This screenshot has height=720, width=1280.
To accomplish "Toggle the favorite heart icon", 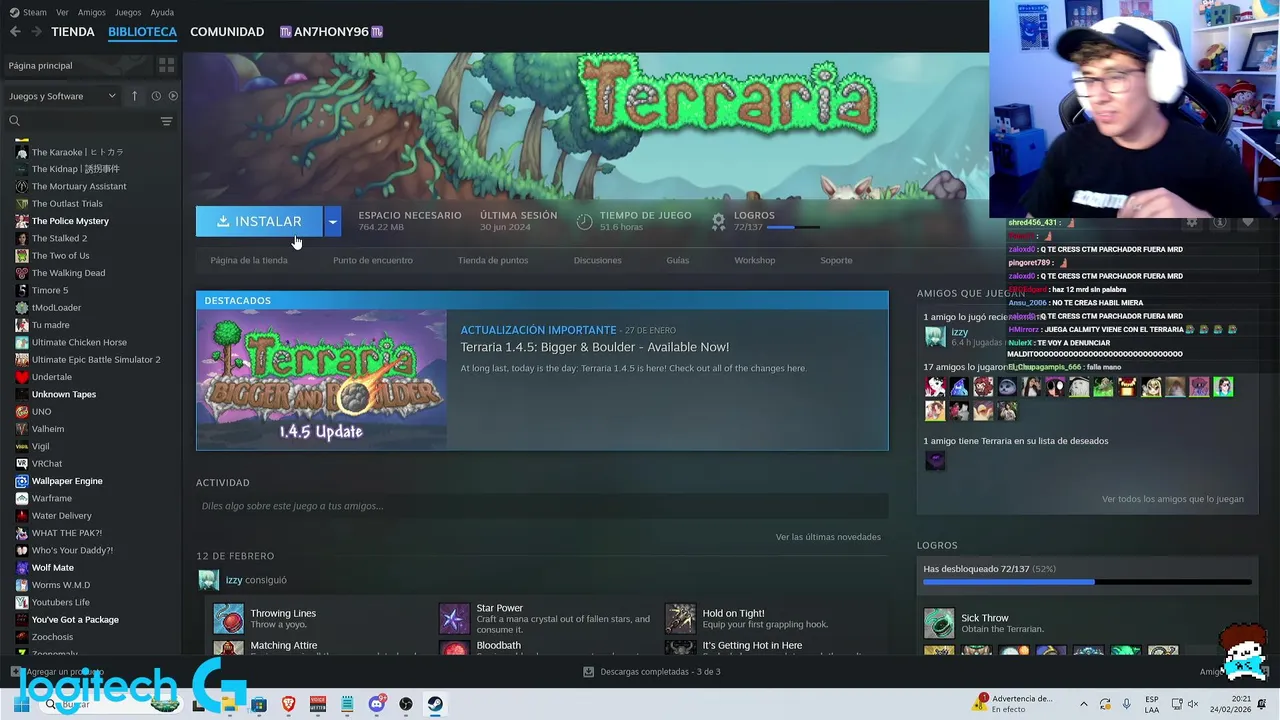I will [x=1248, y=222].
